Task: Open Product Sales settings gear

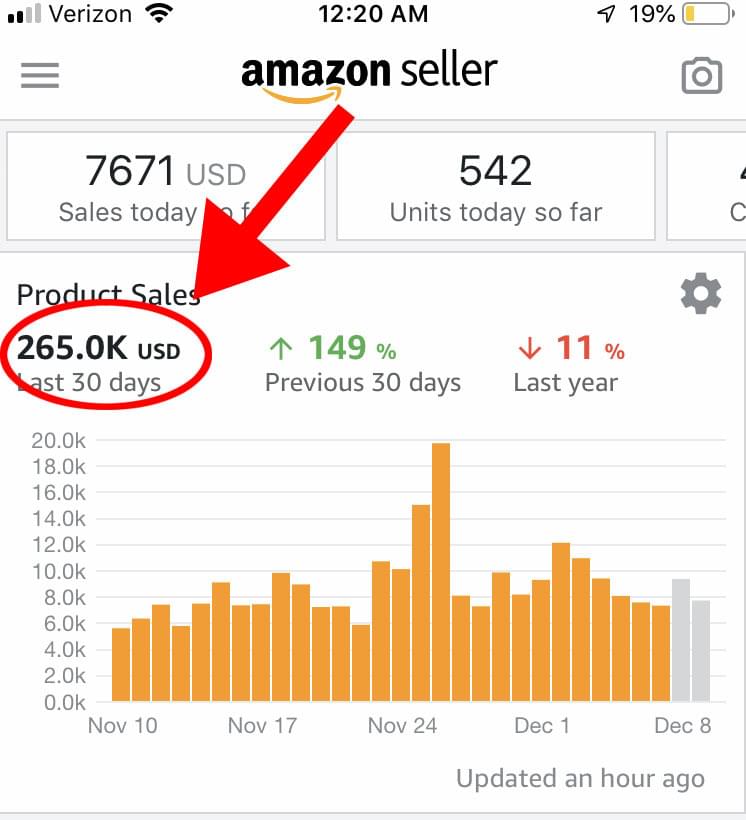Action: (x=700, y=293)
